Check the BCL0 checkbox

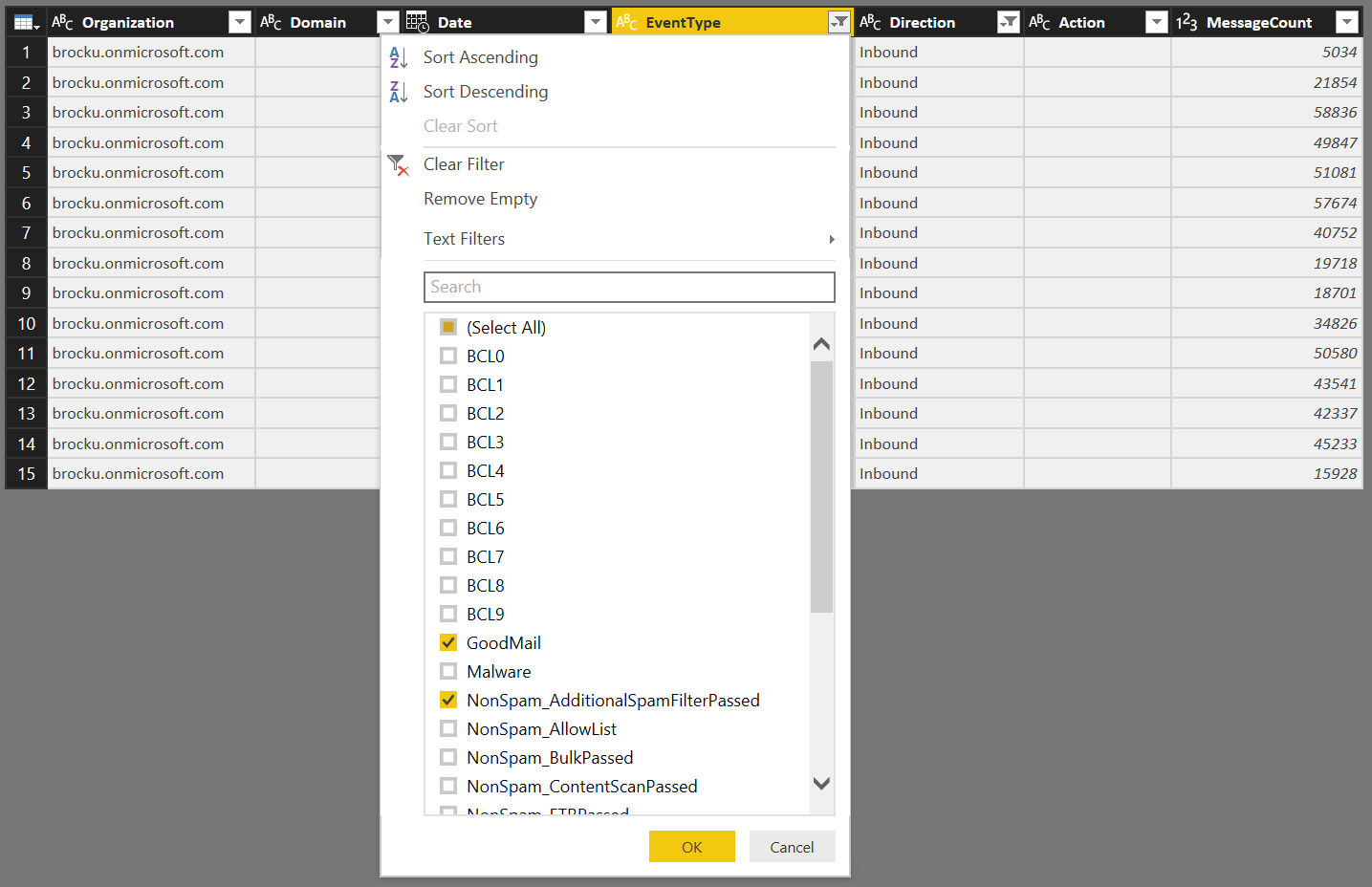coord(448,356)
